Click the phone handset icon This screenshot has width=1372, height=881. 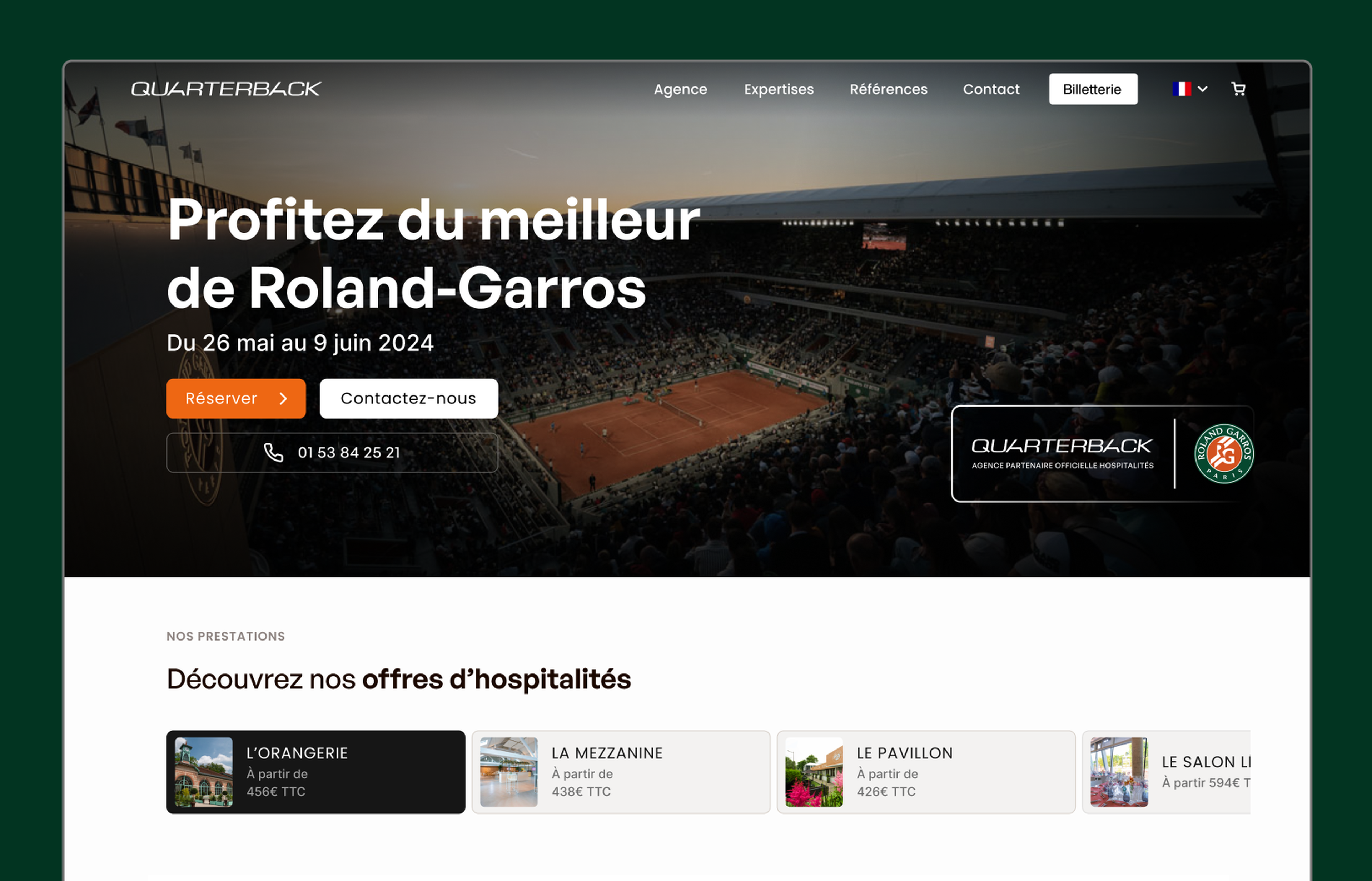coord(273,453)
